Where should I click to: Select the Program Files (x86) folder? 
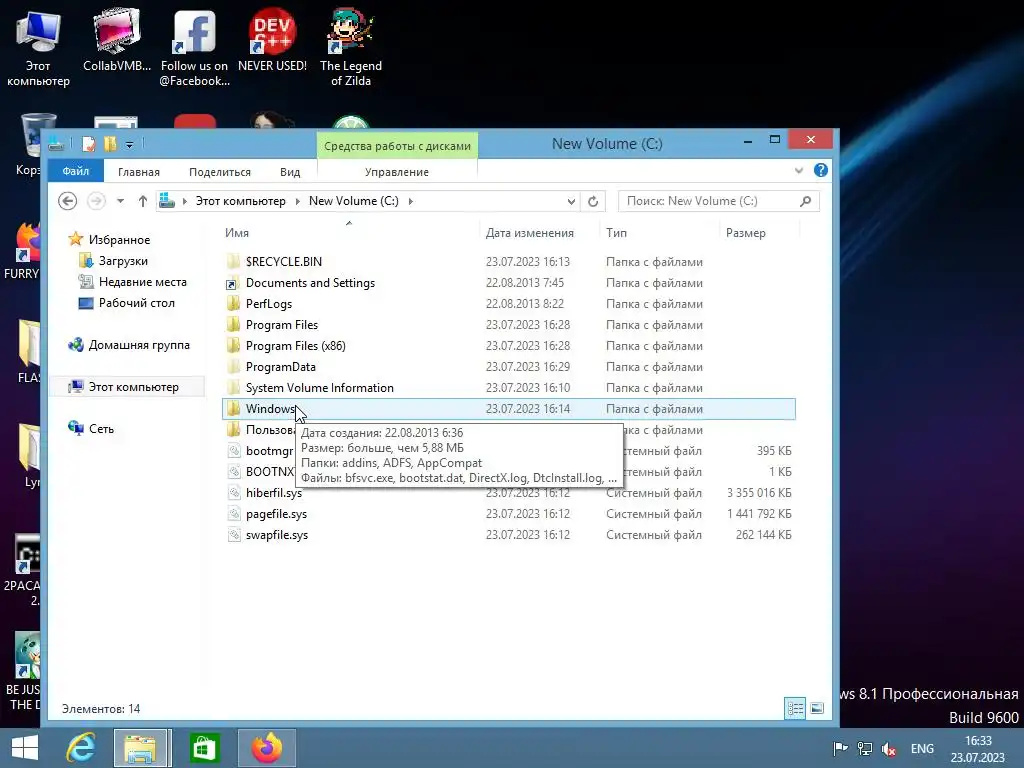point(295,345)
